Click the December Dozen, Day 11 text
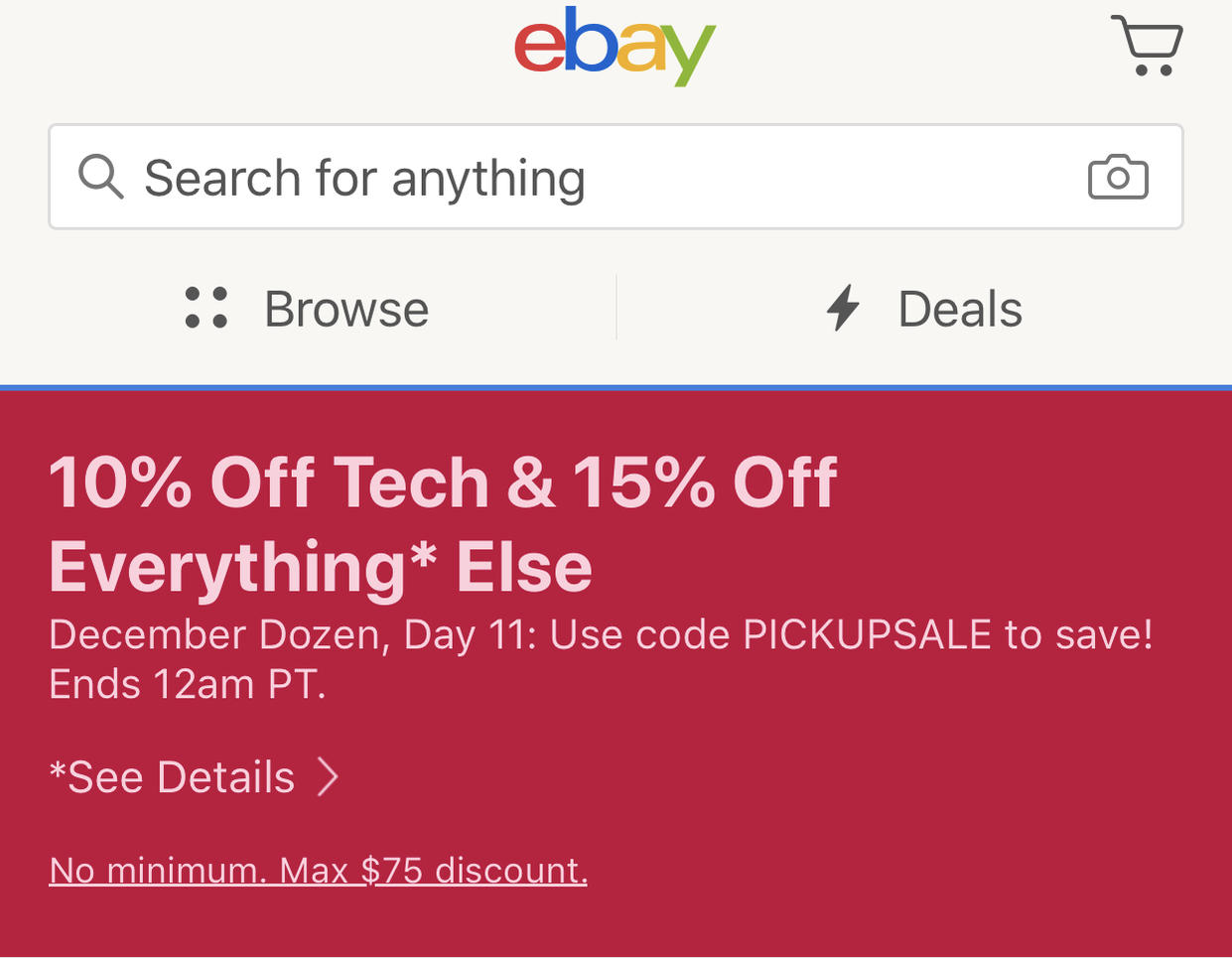 coord(292,635)
